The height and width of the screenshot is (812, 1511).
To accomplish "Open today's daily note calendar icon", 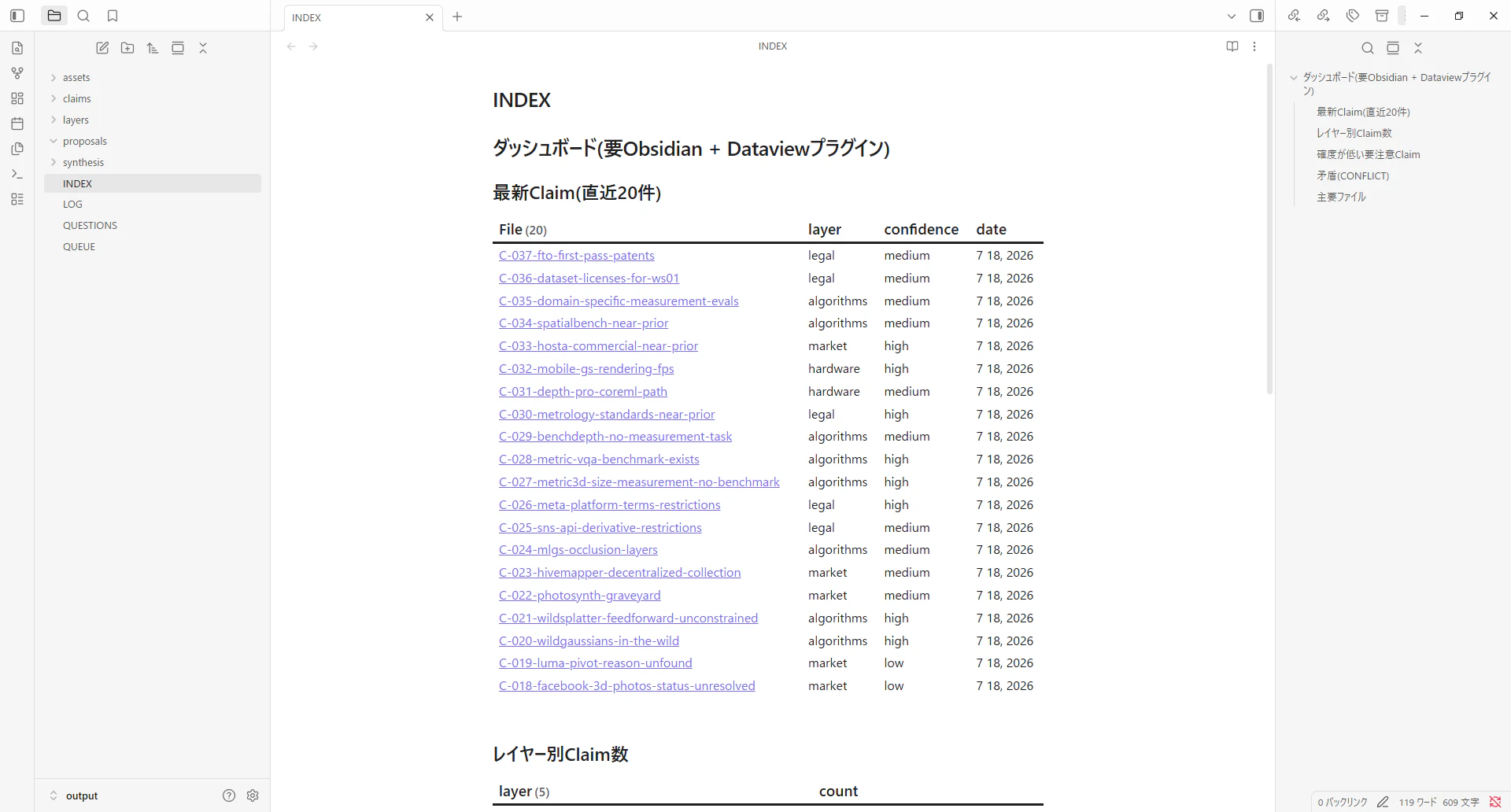I will (x=17, y=124).
